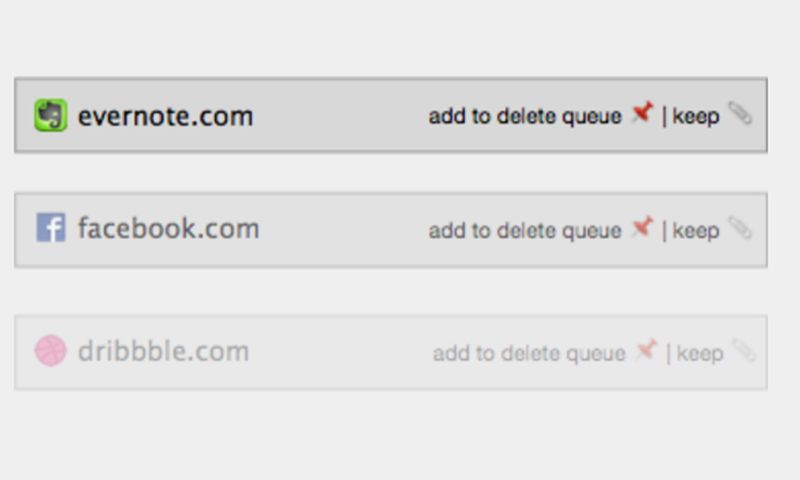Click the Facebook logo icon
This screenshot has width=800, height=480.
click(50, 228)
